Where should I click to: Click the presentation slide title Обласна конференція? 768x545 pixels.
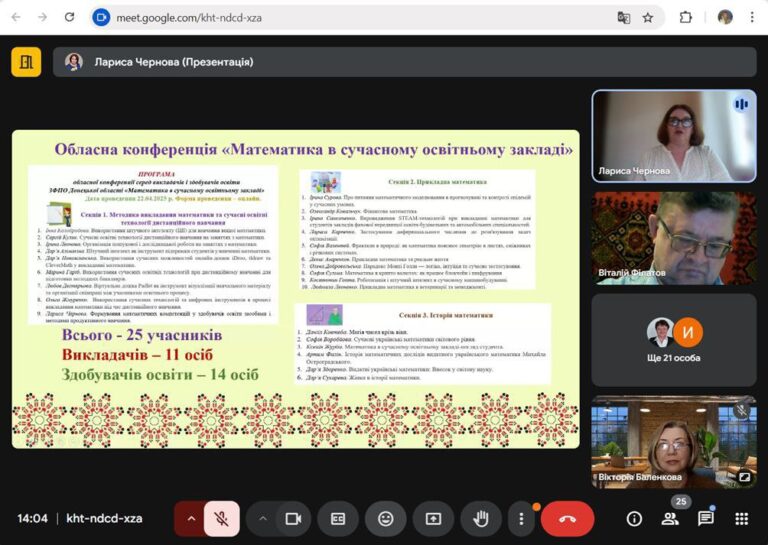(313, 149)
